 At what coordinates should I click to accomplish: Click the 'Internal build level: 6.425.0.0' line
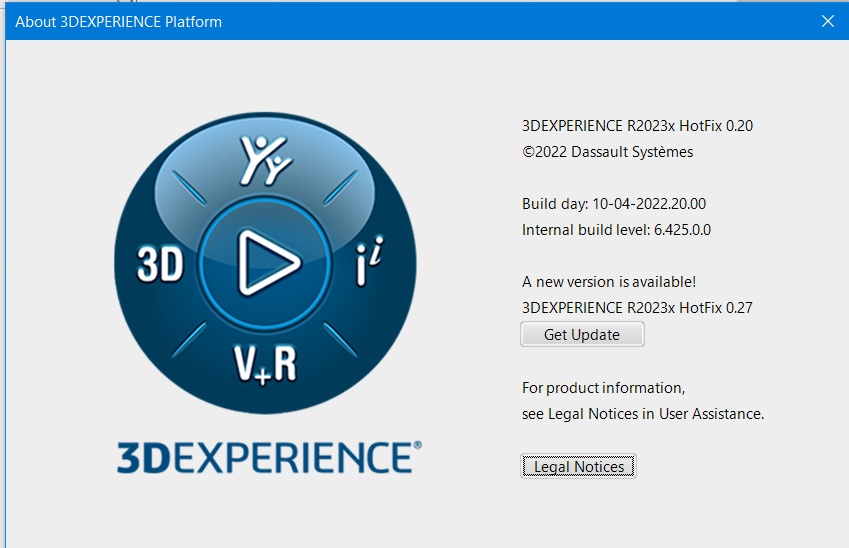(616, 230)
